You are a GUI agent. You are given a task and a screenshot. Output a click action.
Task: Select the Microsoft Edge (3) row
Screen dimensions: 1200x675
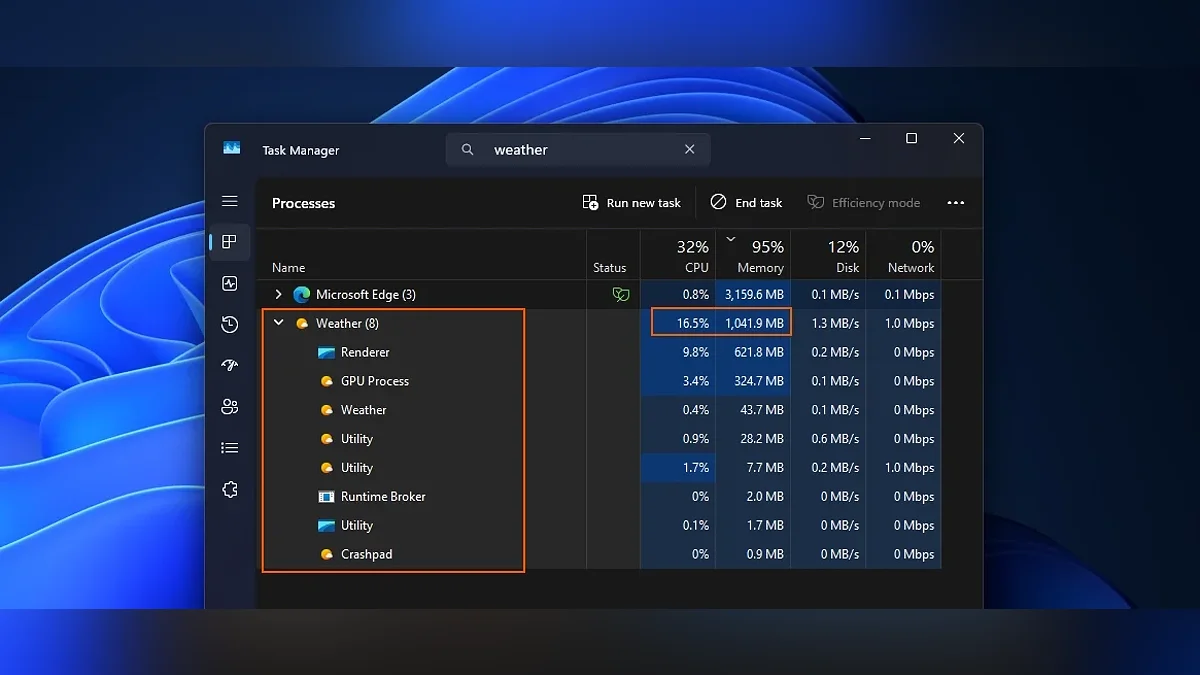599,294
